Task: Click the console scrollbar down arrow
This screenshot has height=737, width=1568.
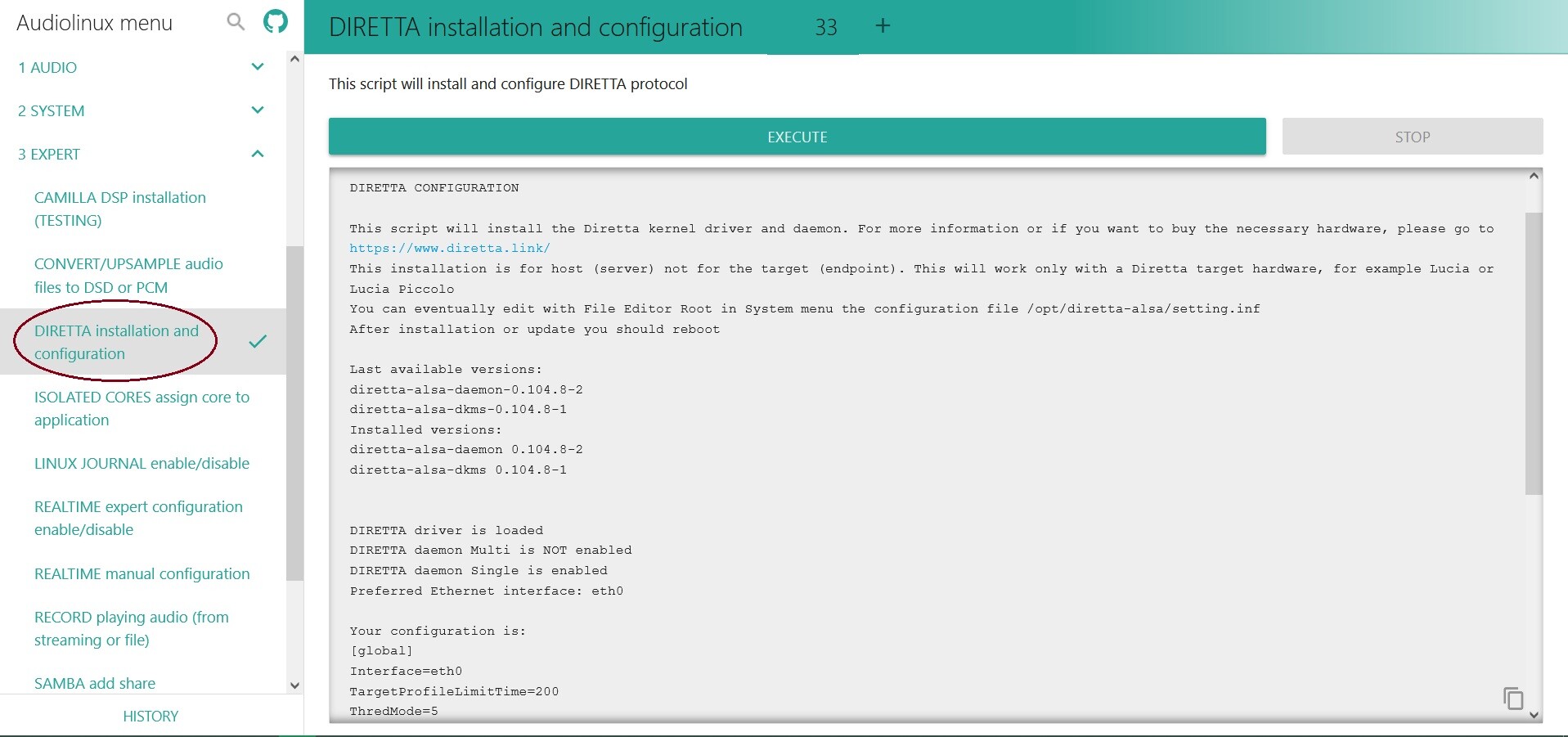Action: click(1534, 715)
